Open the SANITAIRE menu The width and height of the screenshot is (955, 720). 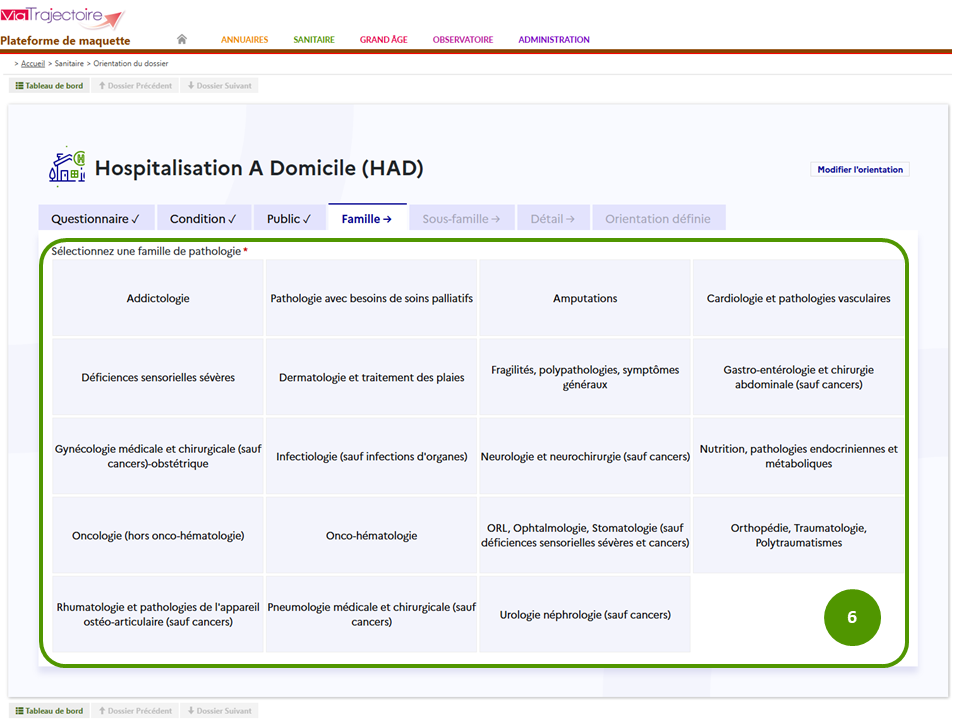pyautogui.click(x=314, y=40)
